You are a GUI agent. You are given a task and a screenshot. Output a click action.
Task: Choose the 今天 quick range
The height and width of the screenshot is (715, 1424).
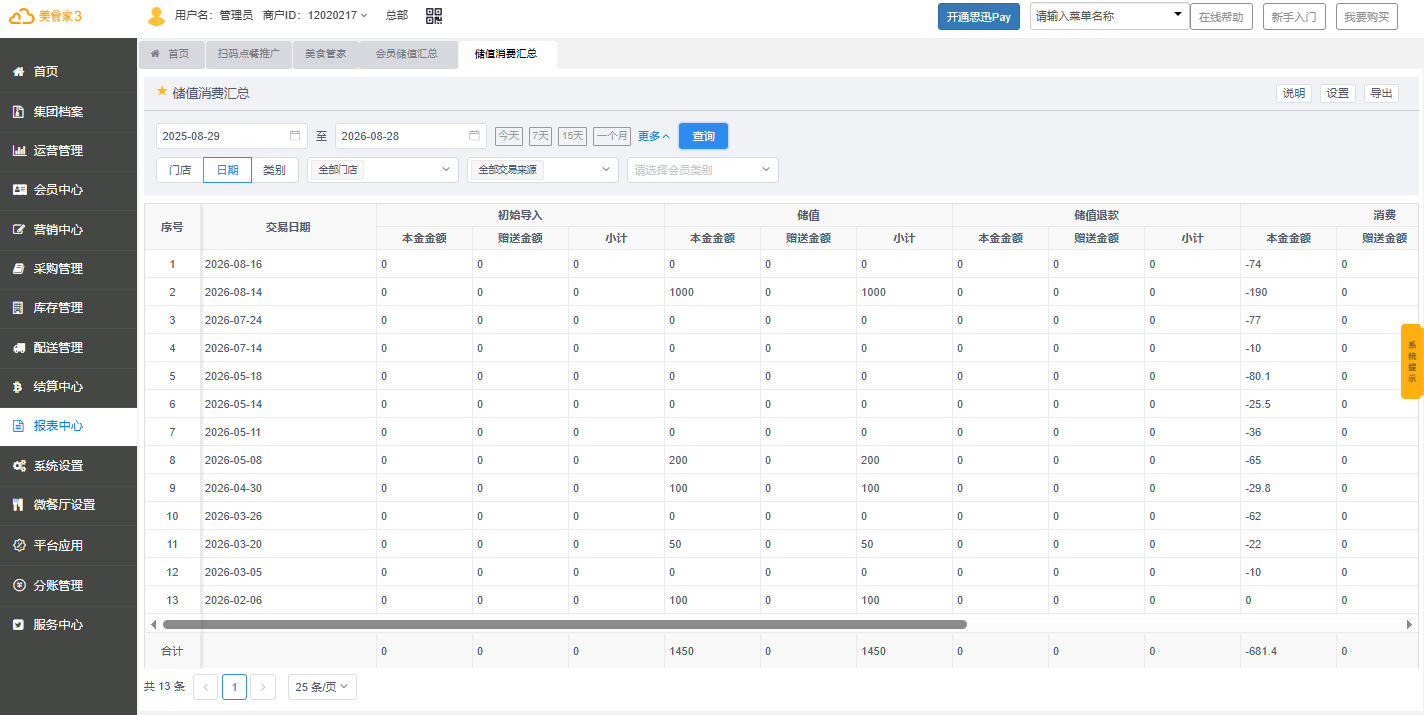coord(509,136)
